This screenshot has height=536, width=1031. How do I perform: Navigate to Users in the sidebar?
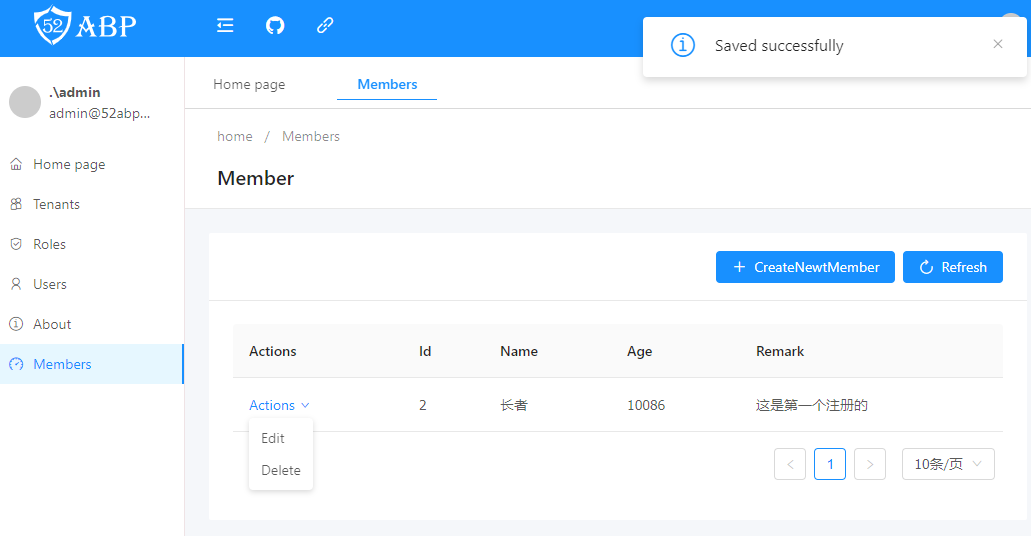[x=50, y=284]
